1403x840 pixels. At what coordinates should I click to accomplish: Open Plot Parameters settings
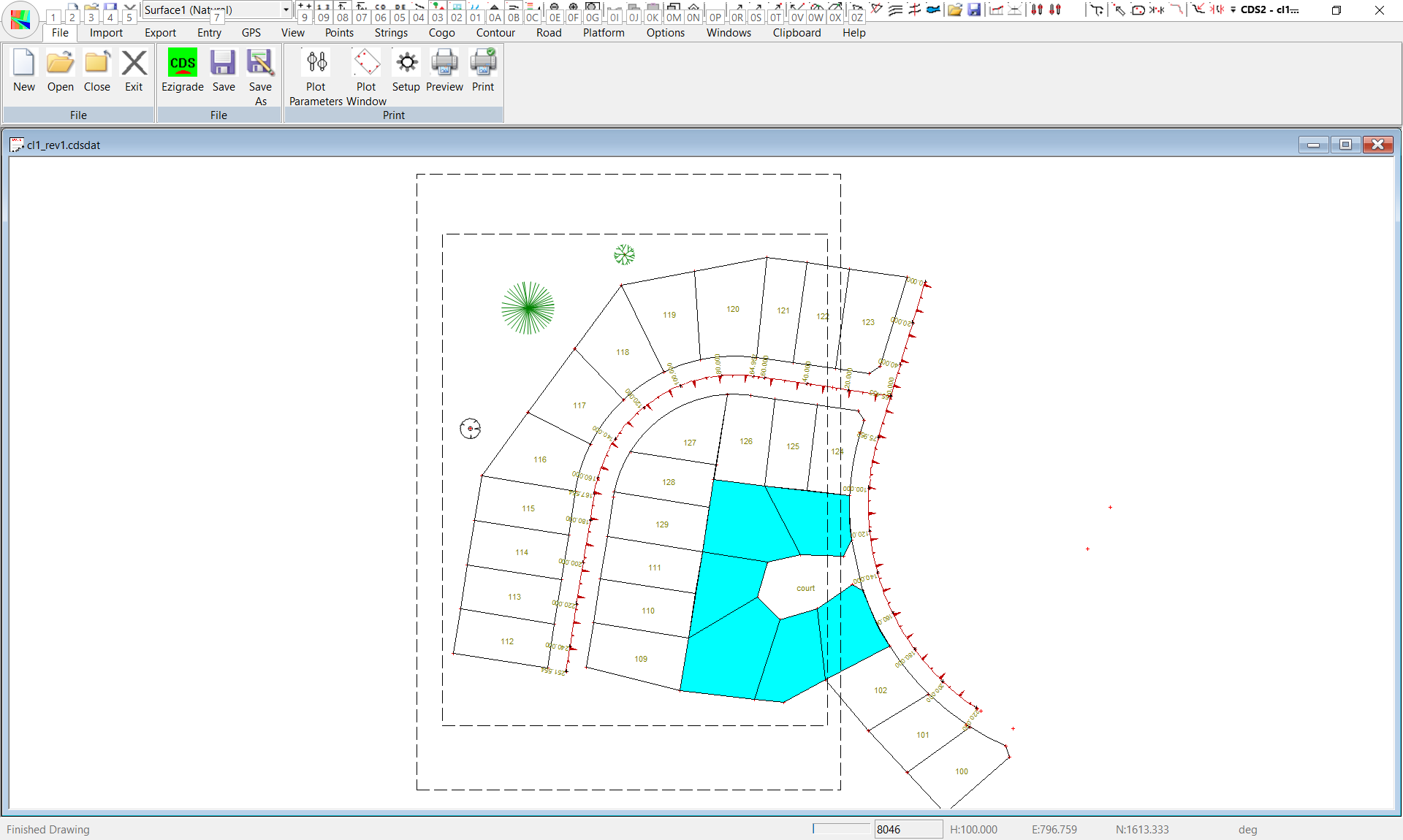coord(316,64)
